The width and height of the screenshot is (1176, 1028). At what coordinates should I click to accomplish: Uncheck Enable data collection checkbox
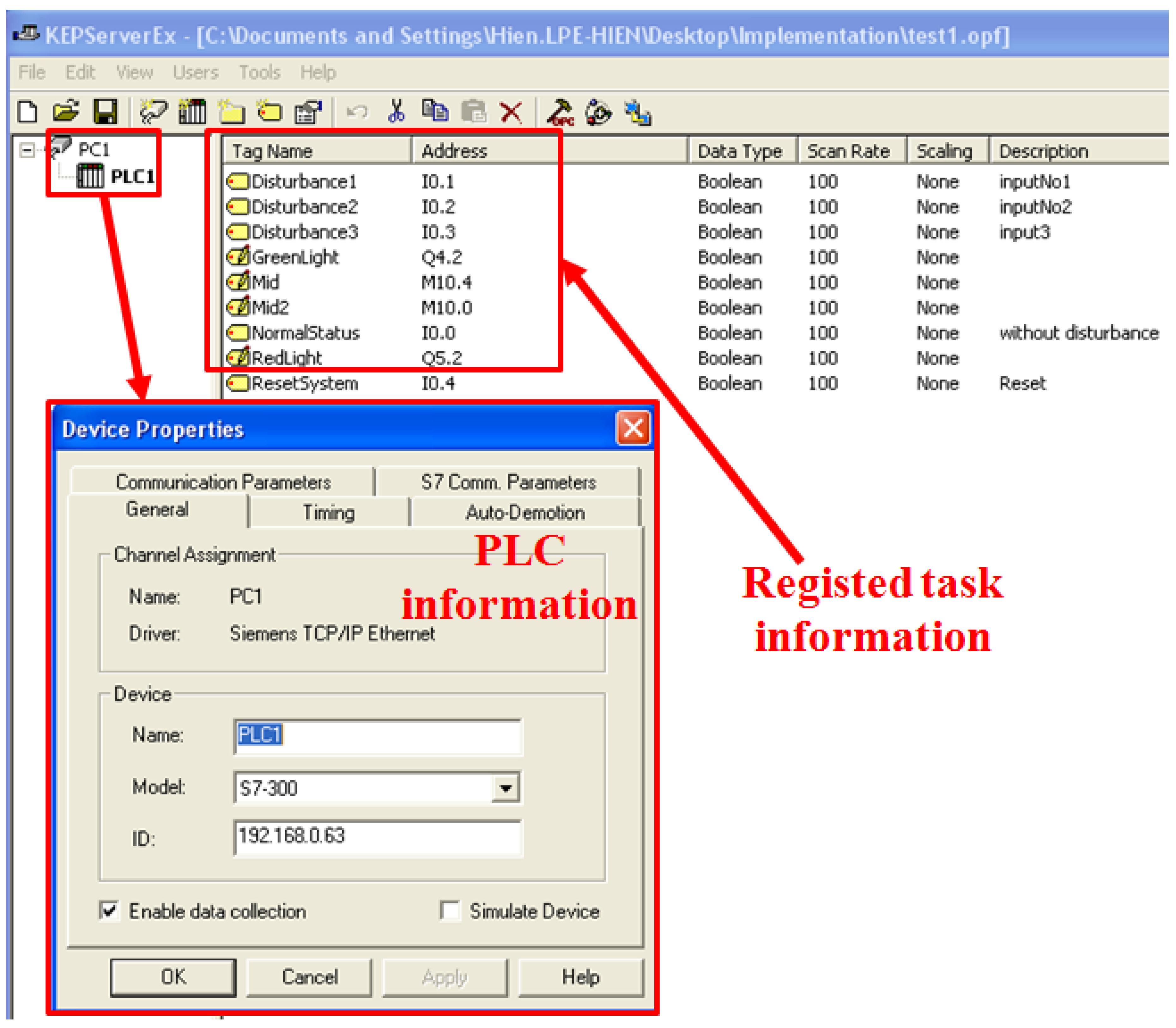109,910
